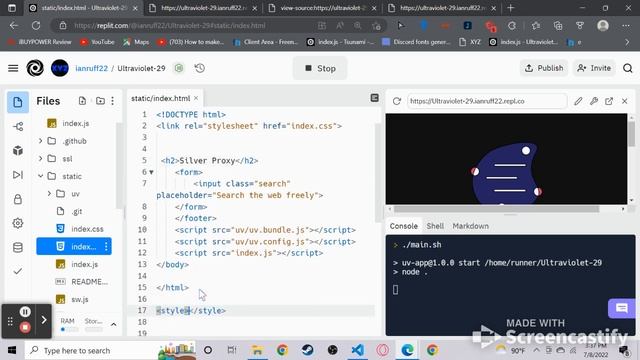This screenshot has height=360, width=640.
Task: Expand the Screencastify controls arrow
Action: click(44, 320)
